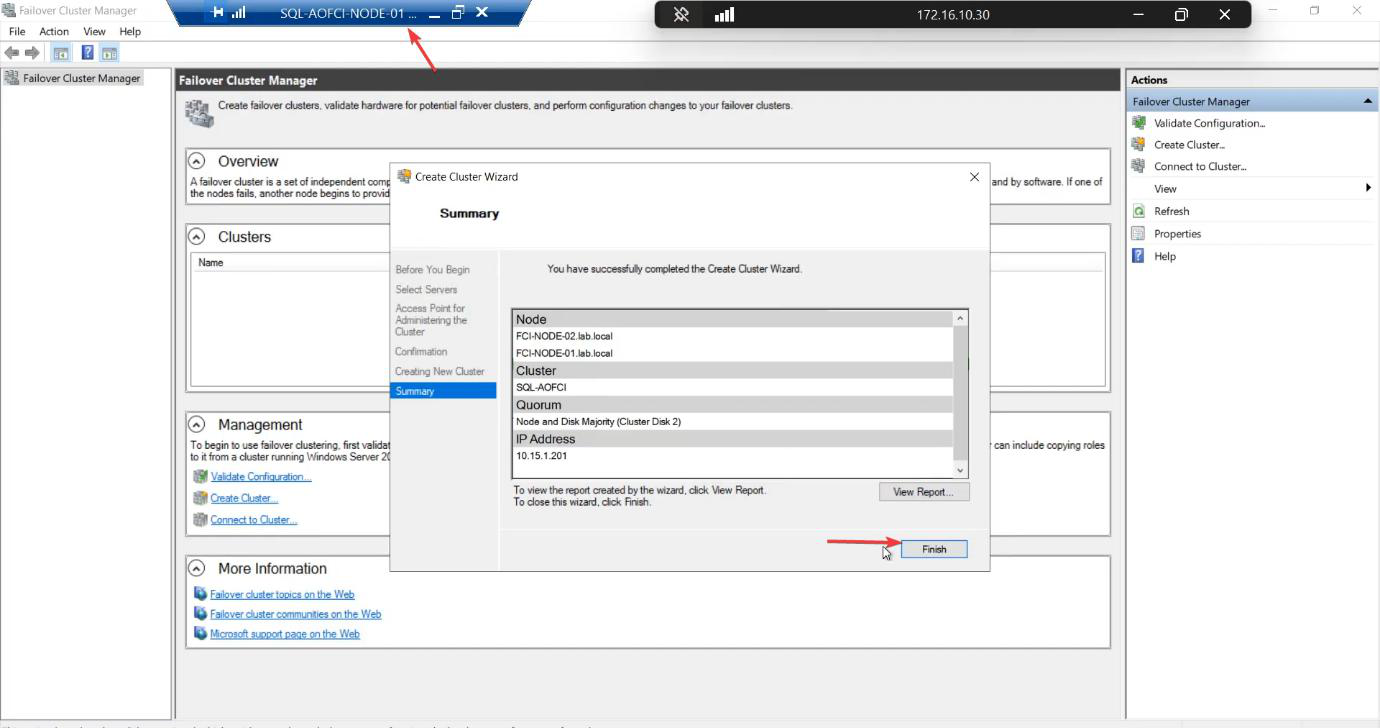Click Connect to Cluster text in Actions pane
Image resolution: width=1380 pixels, height=728 pixels.
point(1200,166)
